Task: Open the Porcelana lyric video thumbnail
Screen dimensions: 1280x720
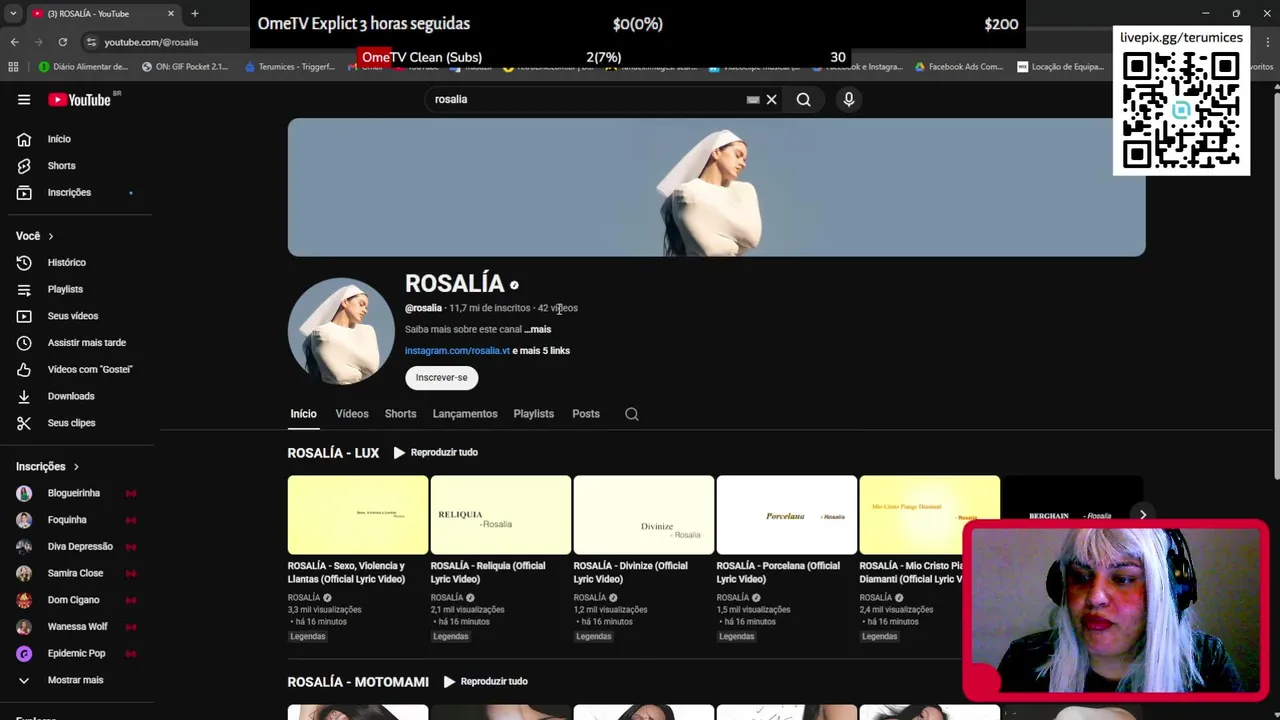Action: click(787, 515)
